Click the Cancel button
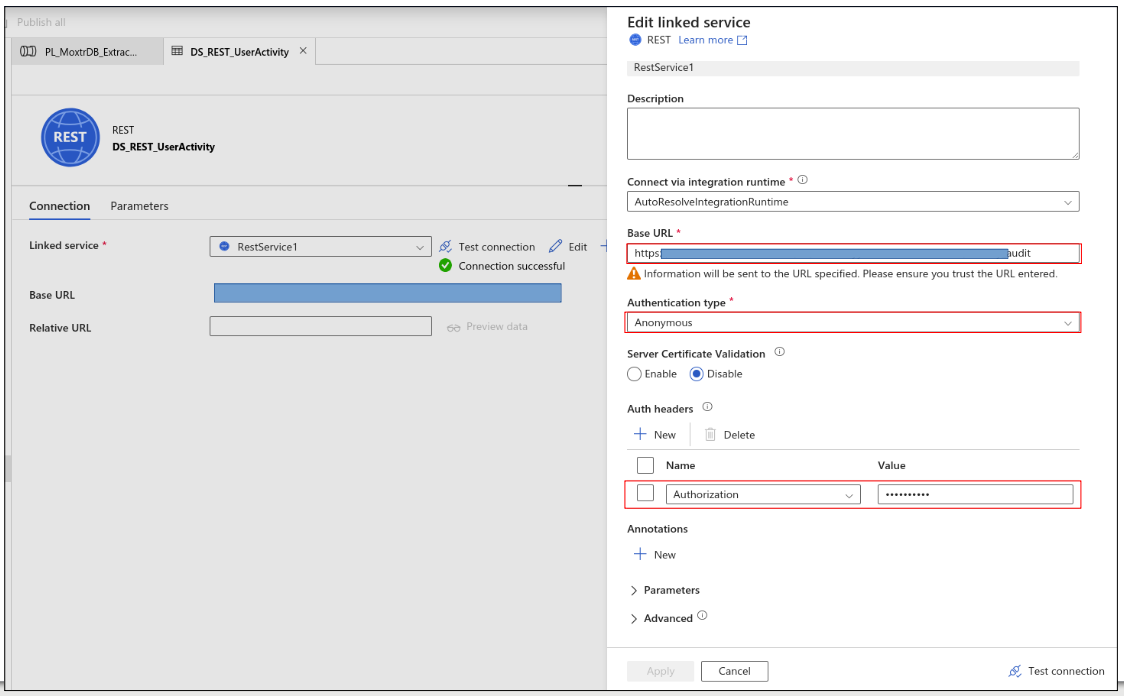Viewport: 1124px width, 696px height. 735,671
